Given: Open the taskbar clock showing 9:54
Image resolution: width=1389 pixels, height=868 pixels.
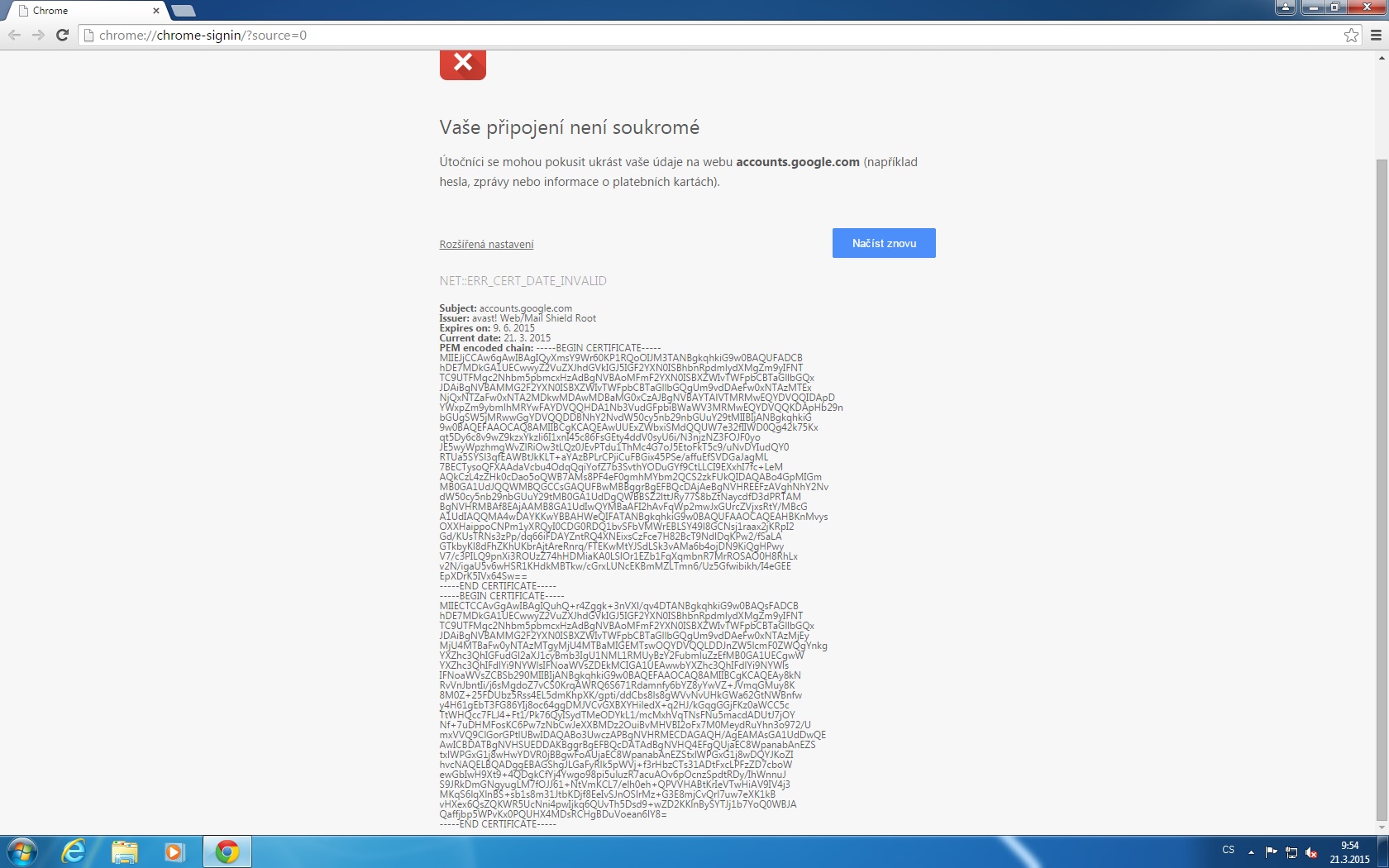Looking at the screenshot, I should click(x=1349, y=852).
